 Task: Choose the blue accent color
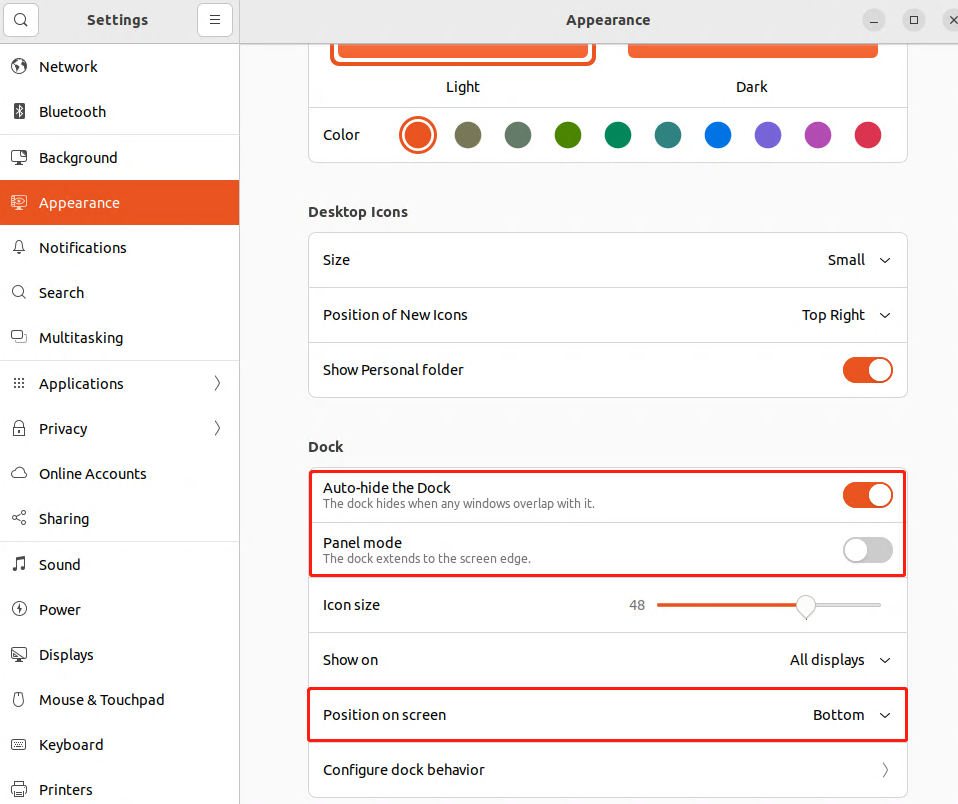[718, 135]
